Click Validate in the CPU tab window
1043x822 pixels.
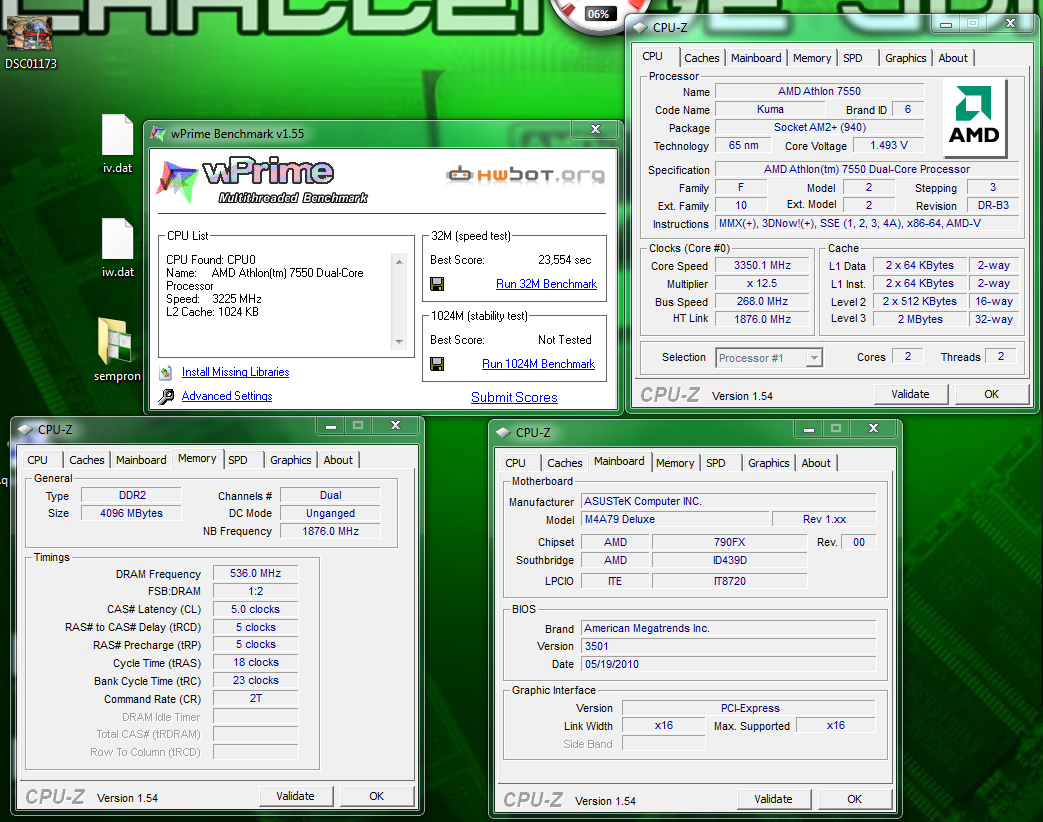coord(910,394)
